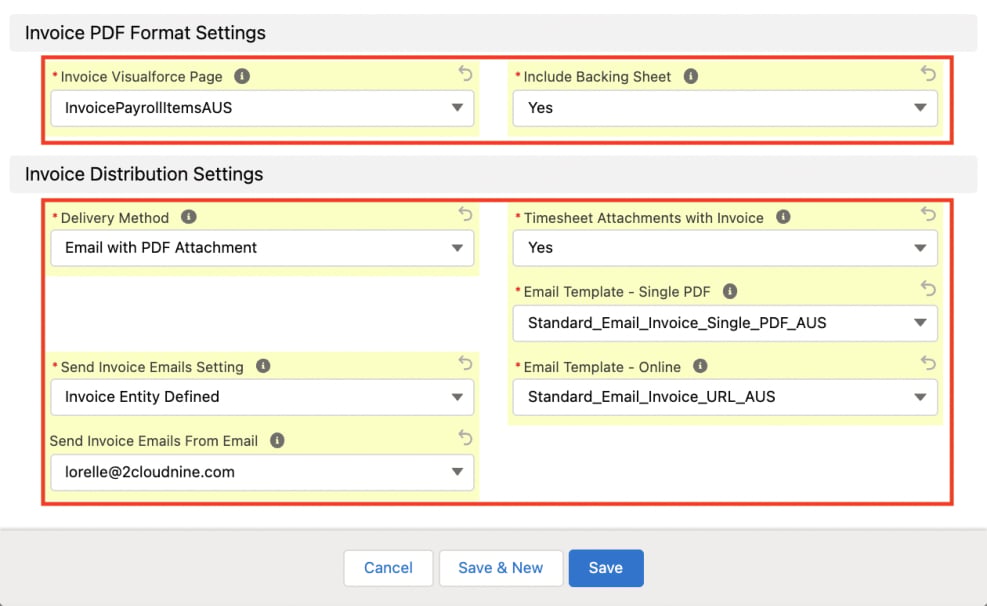Viewport: 987px width, 606px height.
Task: Show info for Timesheet Attachments with Invoice
Action: [783, 217]
